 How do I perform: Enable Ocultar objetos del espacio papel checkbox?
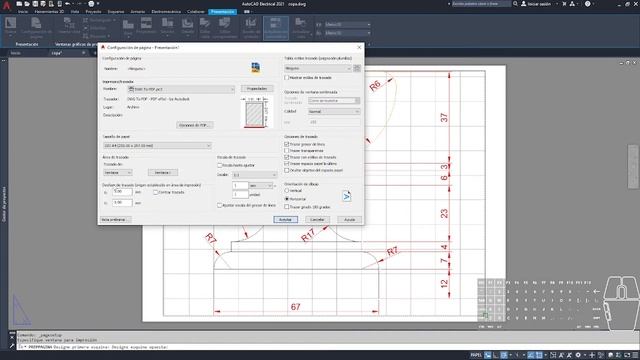(287, 170)
